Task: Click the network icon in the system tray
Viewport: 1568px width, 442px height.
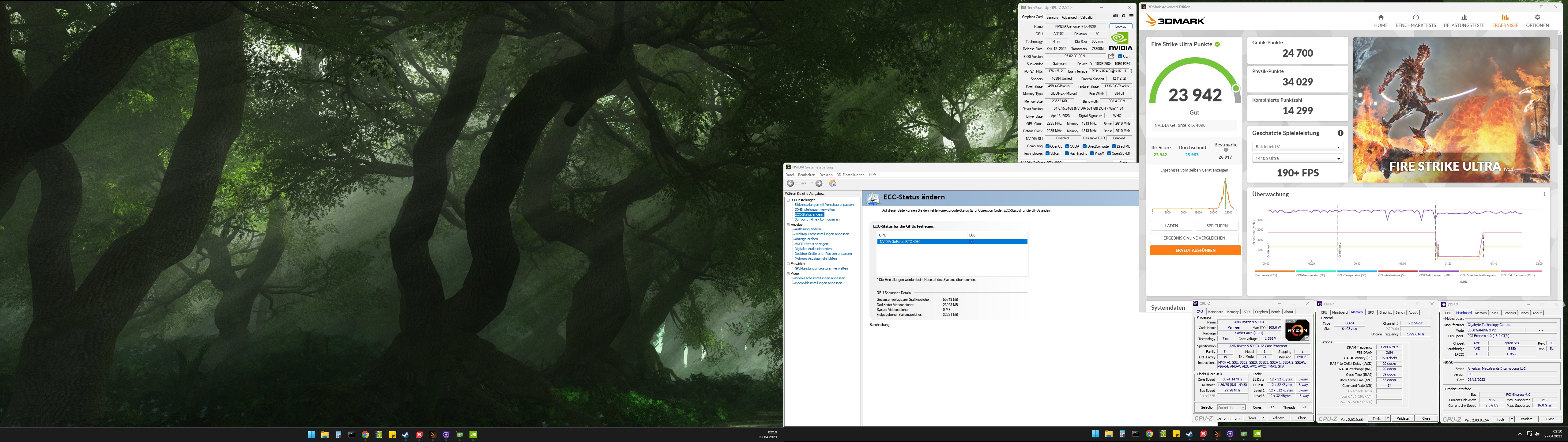Action: click(1530, 434)
